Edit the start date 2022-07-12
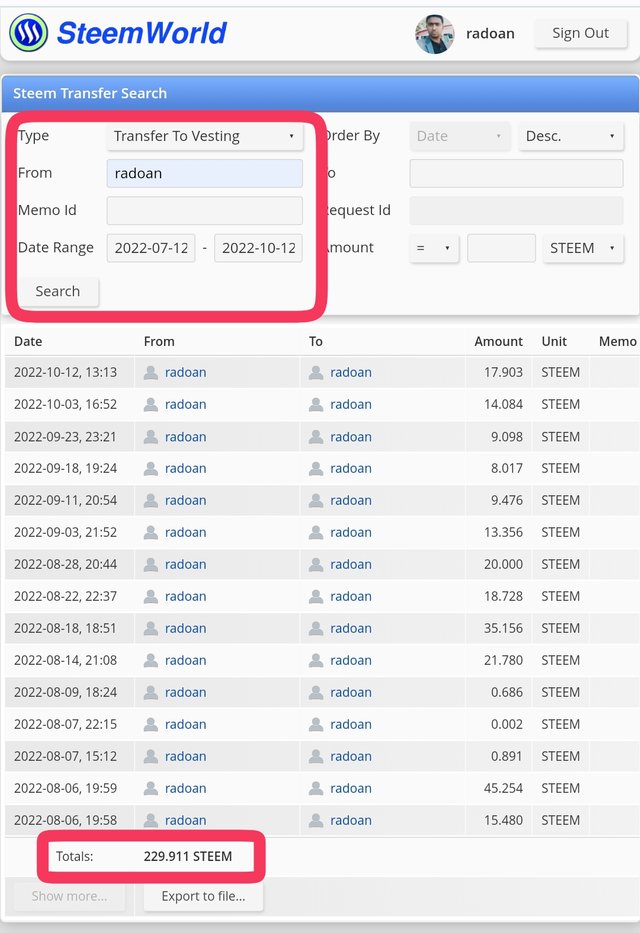The width and height of the screenshot is (640, 933). tap(151, 248)
